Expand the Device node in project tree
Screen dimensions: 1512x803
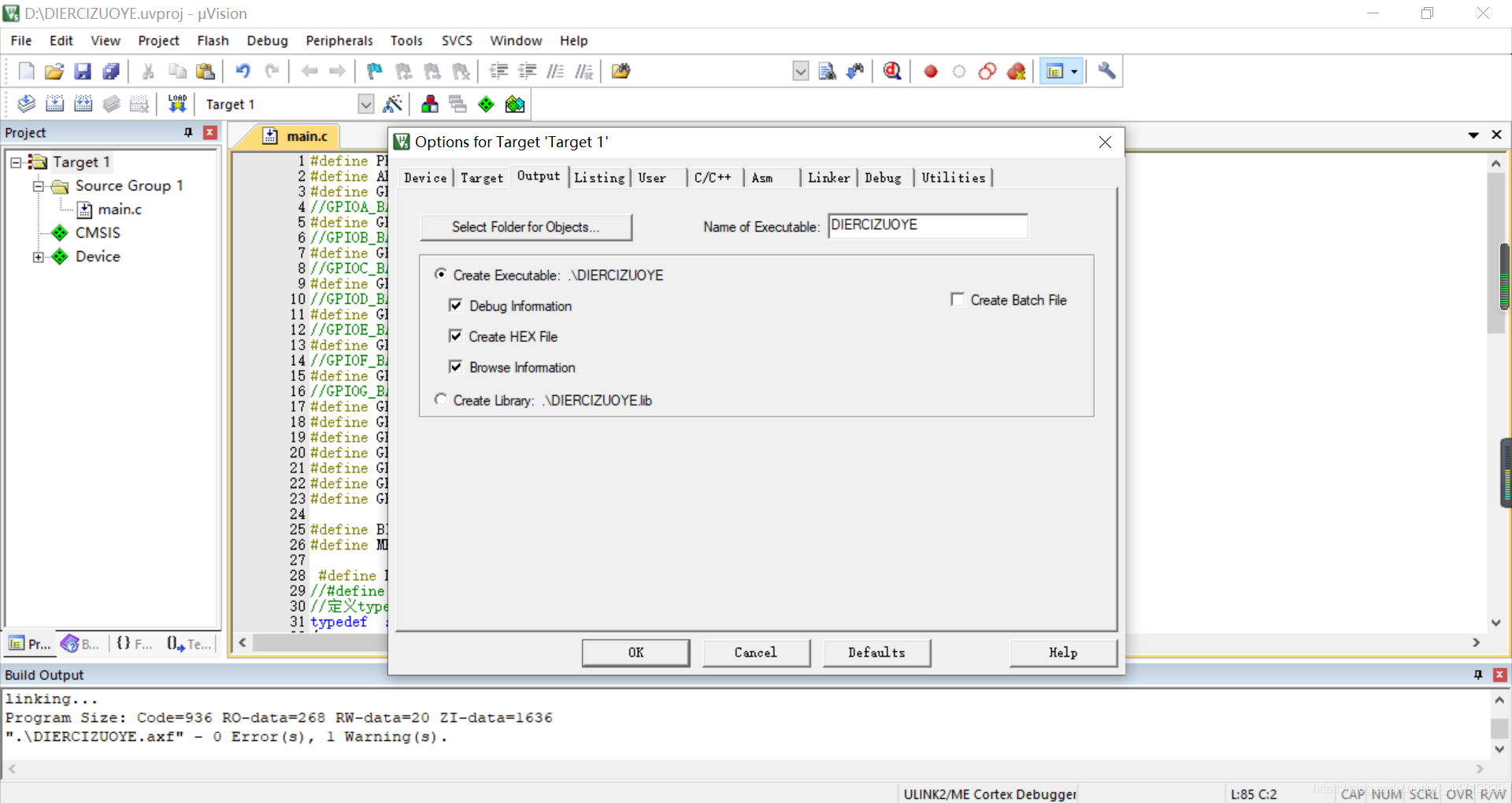tap(38, 257)
